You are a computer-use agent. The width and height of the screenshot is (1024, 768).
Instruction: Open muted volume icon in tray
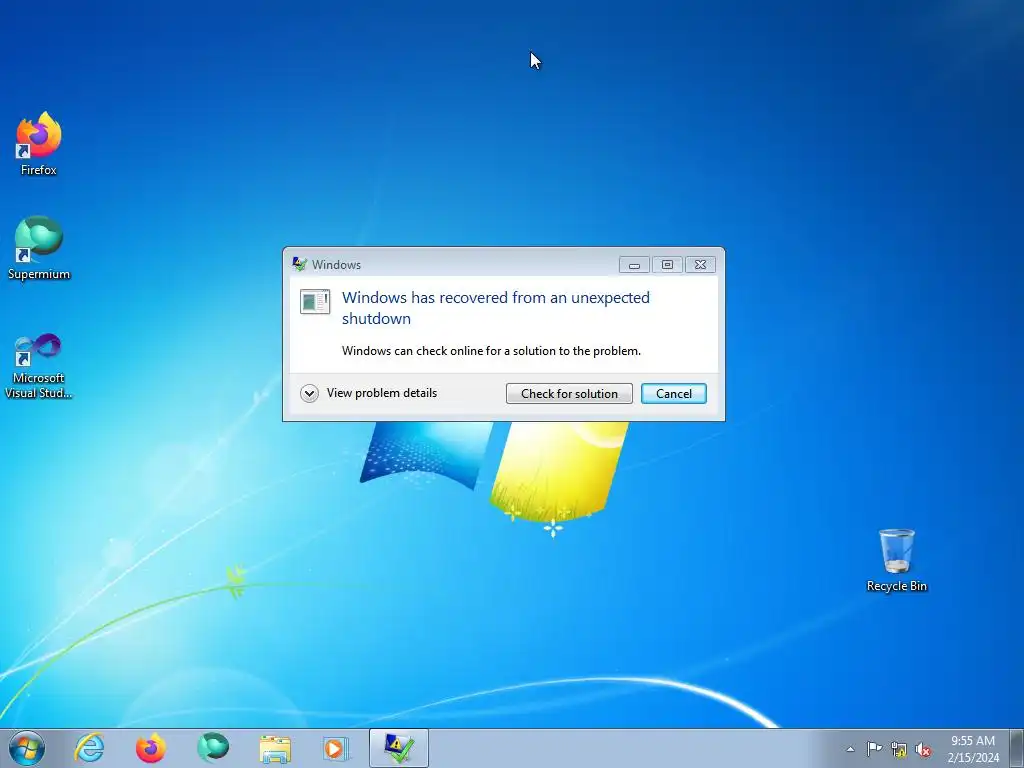pos(923,750)
